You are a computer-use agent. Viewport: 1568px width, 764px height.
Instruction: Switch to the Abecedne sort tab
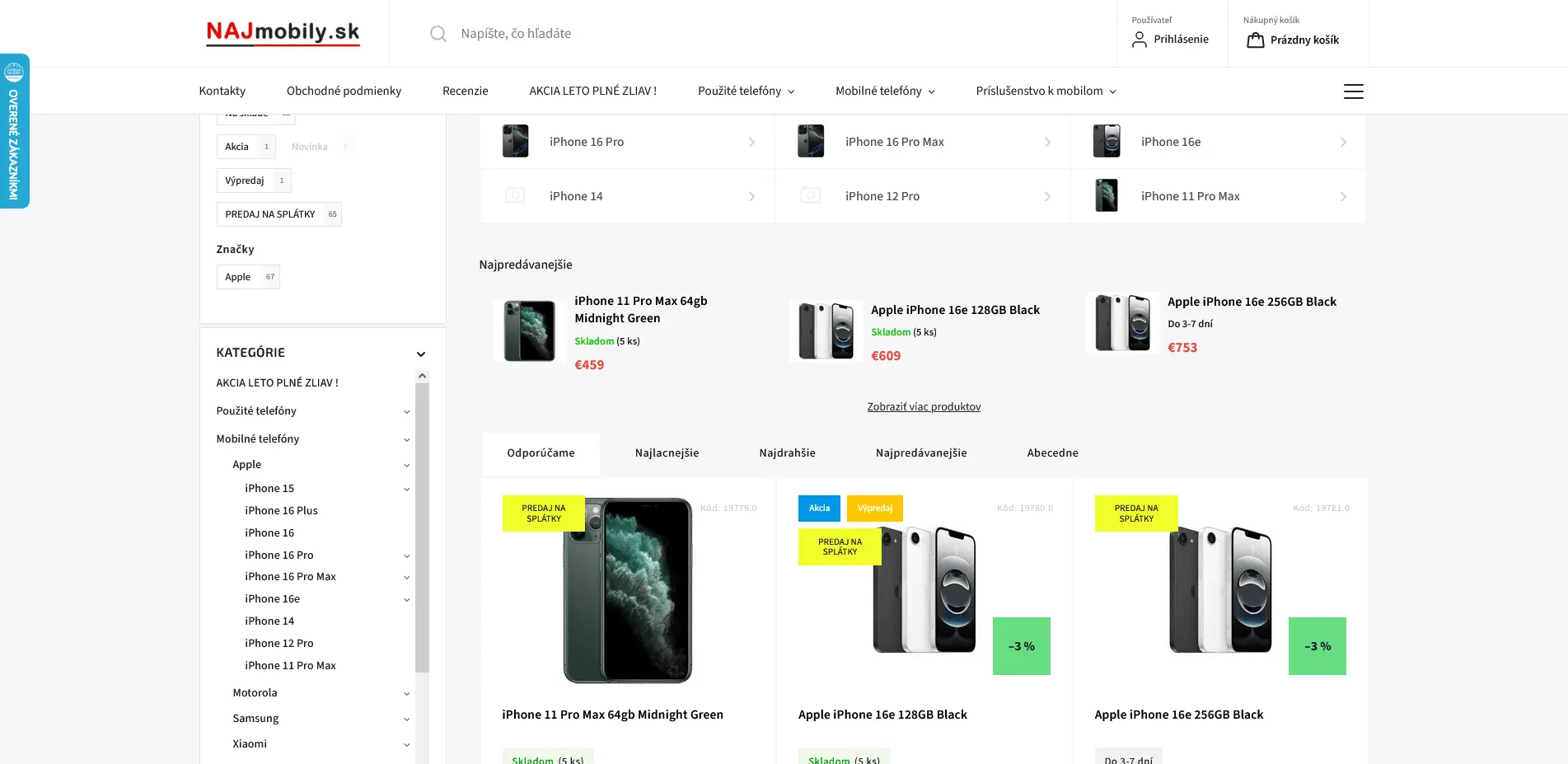[x=1053, y=453]
